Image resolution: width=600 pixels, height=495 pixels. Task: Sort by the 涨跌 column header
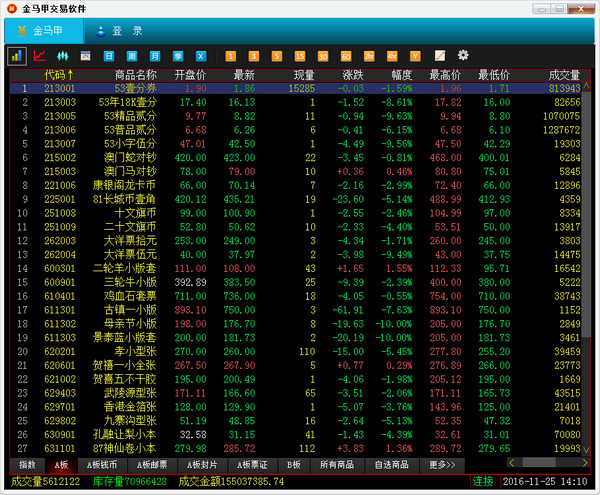[x=353, y=75]
